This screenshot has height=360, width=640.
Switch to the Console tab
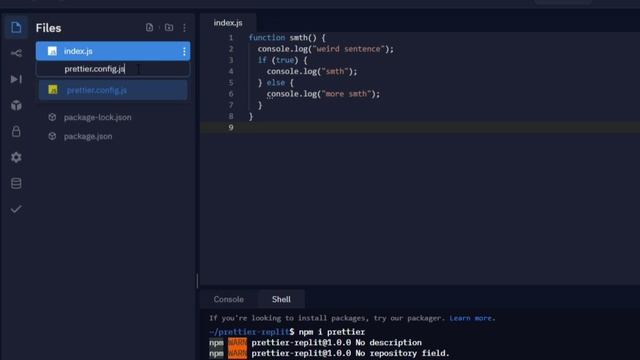pyautogui.click(x=229, y=299)
